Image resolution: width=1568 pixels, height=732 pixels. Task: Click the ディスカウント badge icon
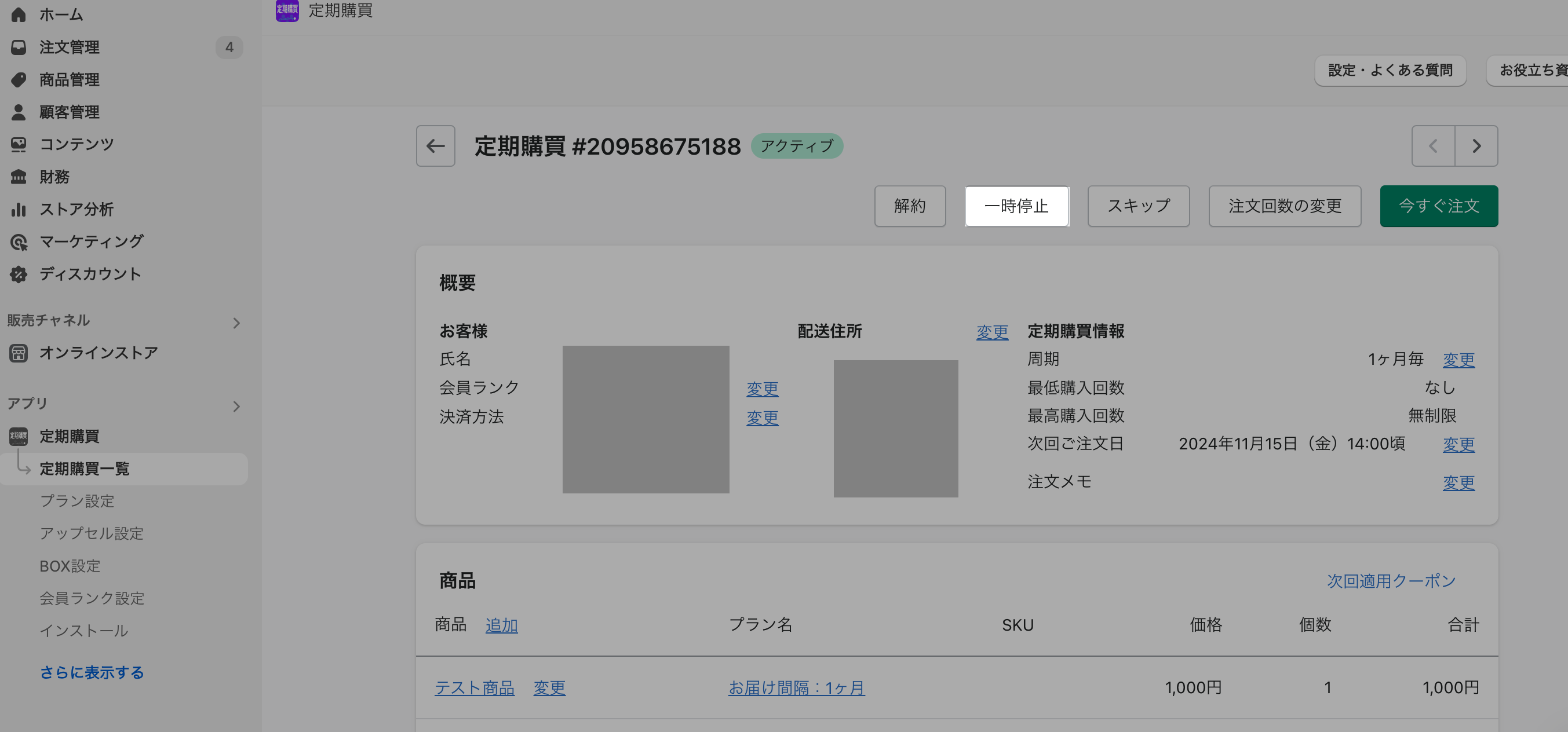click(19, 274)
